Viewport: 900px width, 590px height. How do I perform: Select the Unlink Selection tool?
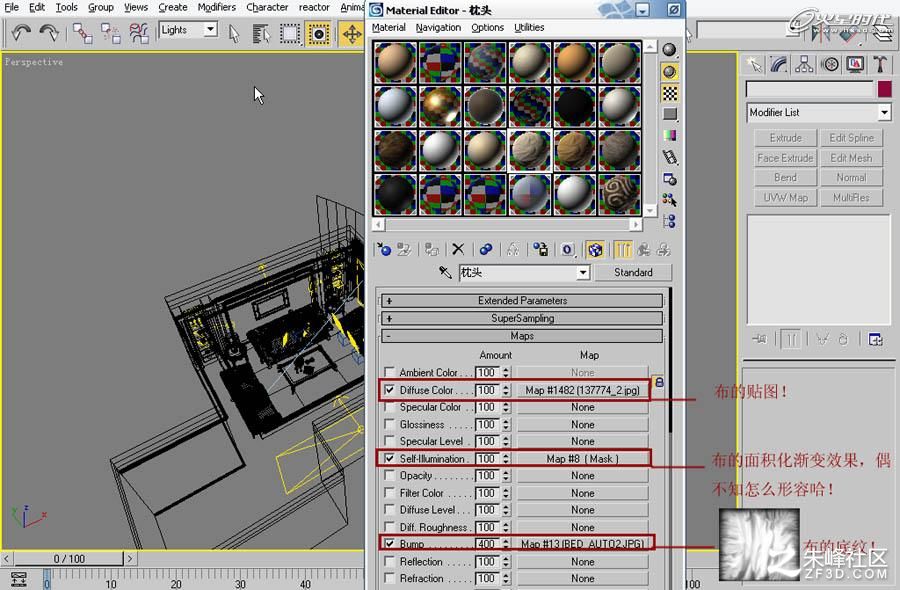coord(110,33)
